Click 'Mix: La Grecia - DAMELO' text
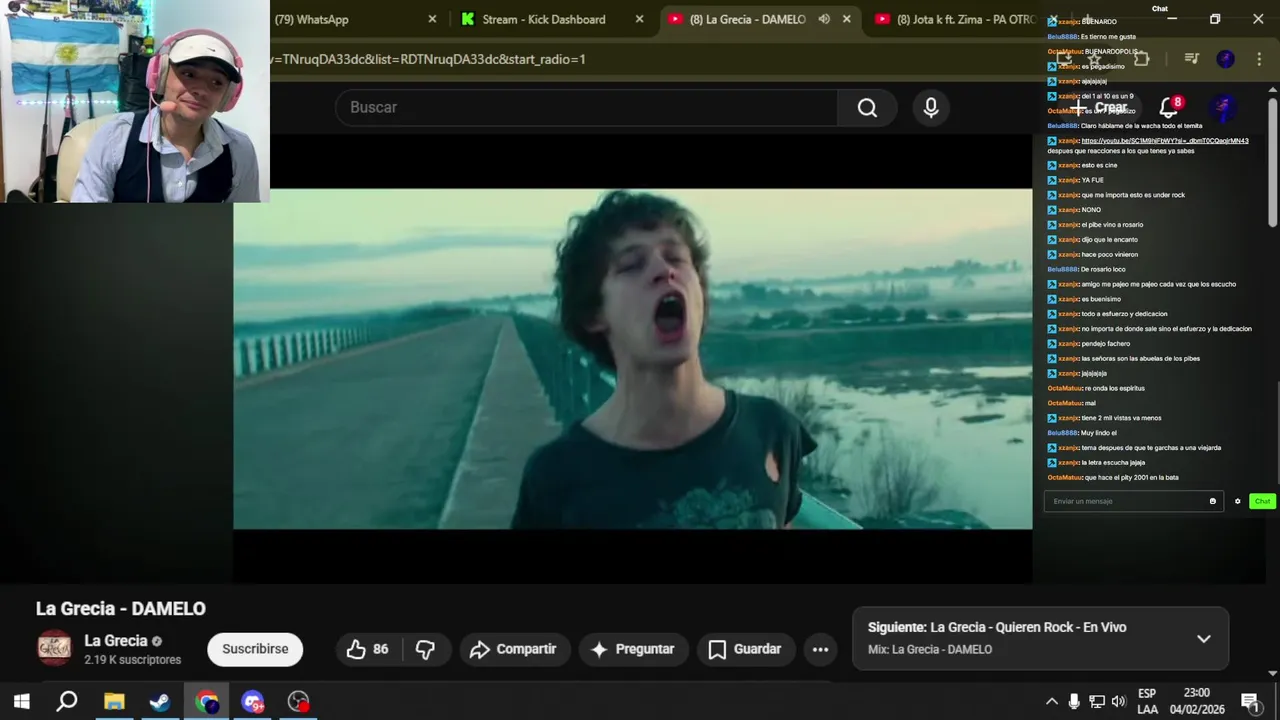 coord(930,650)
